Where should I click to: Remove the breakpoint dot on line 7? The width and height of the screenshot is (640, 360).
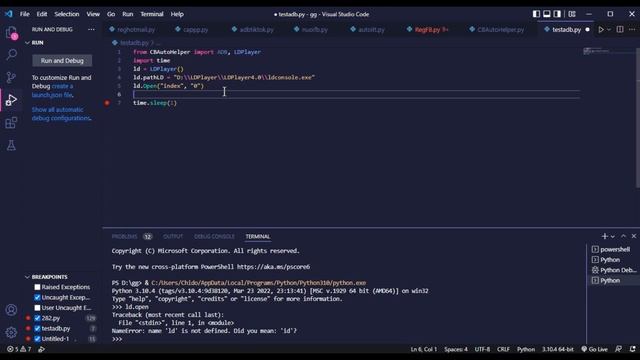coord(107,103)
